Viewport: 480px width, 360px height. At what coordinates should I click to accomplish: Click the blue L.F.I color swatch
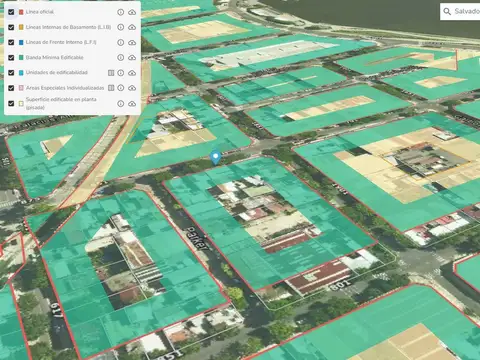pos(21,42)
